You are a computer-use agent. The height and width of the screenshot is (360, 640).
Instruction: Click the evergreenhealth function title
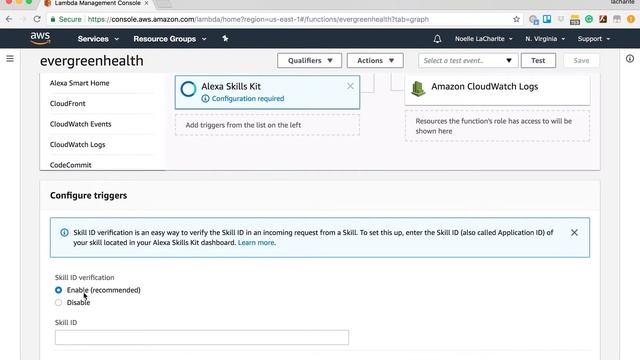[x=92, y=61]
